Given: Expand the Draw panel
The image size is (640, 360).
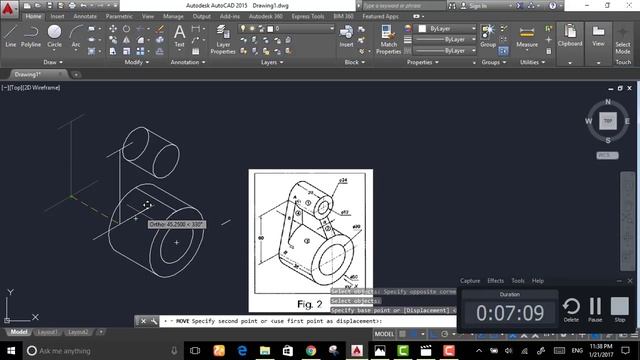Looking at the screenshot, I should [53, 62].
